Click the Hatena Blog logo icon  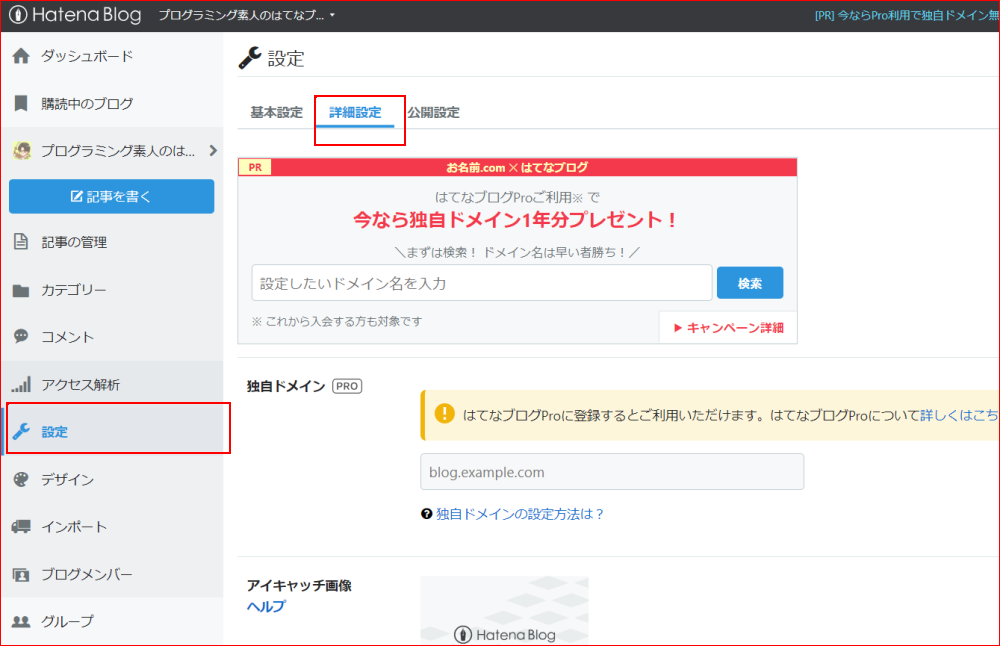[18, 15]
